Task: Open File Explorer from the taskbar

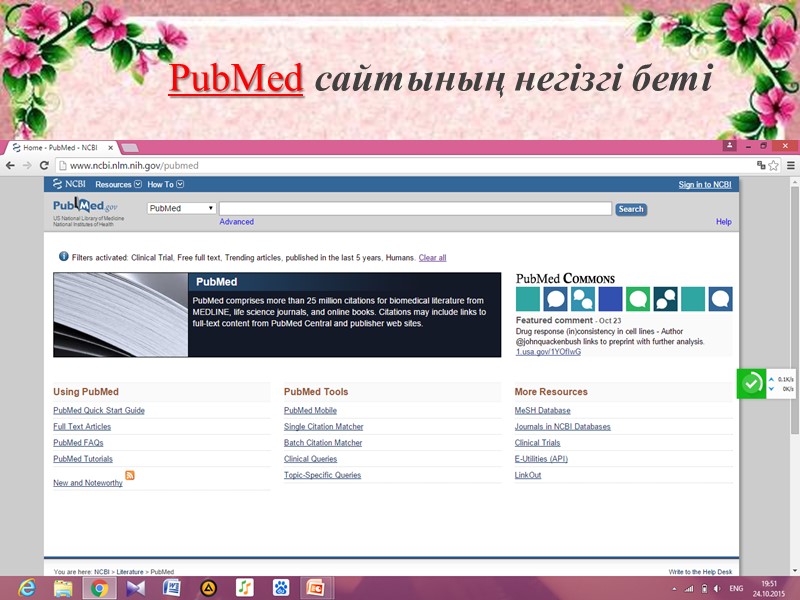Action: point(63,588)
